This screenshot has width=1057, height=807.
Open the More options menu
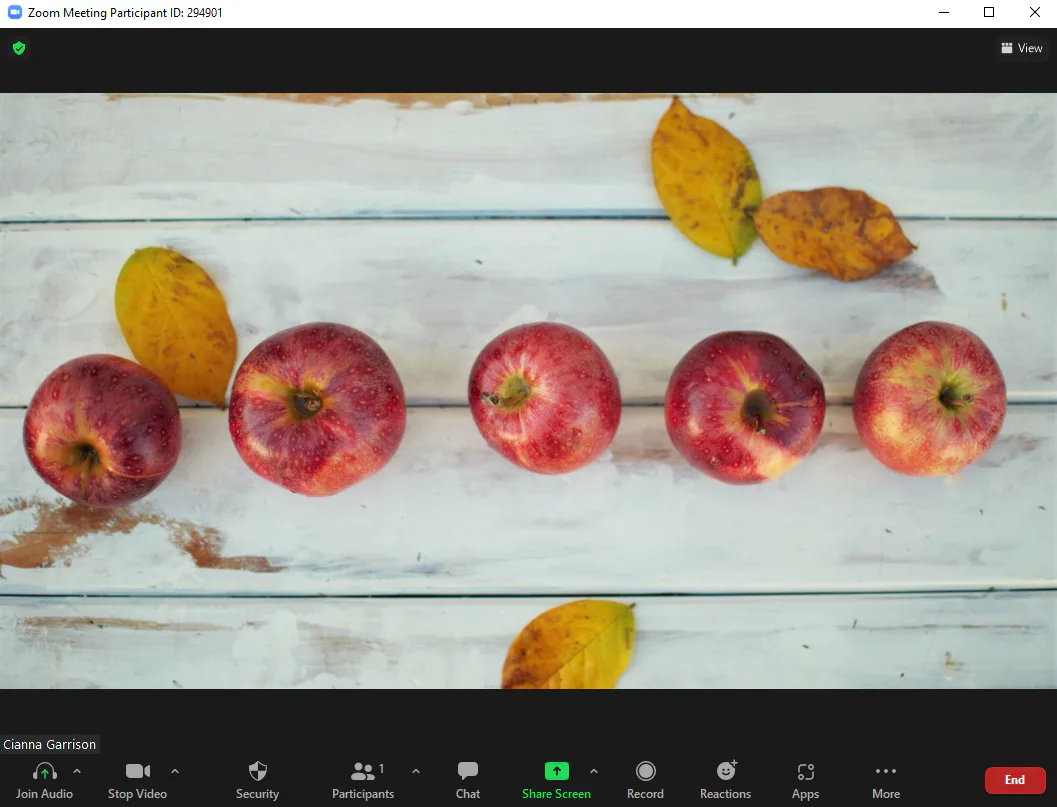tap(886, 780)
